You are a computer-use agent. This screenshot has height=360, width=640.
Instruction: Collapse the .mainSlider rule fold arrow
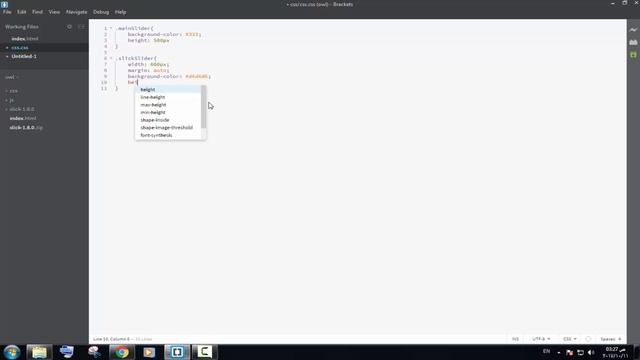(111, 28)
